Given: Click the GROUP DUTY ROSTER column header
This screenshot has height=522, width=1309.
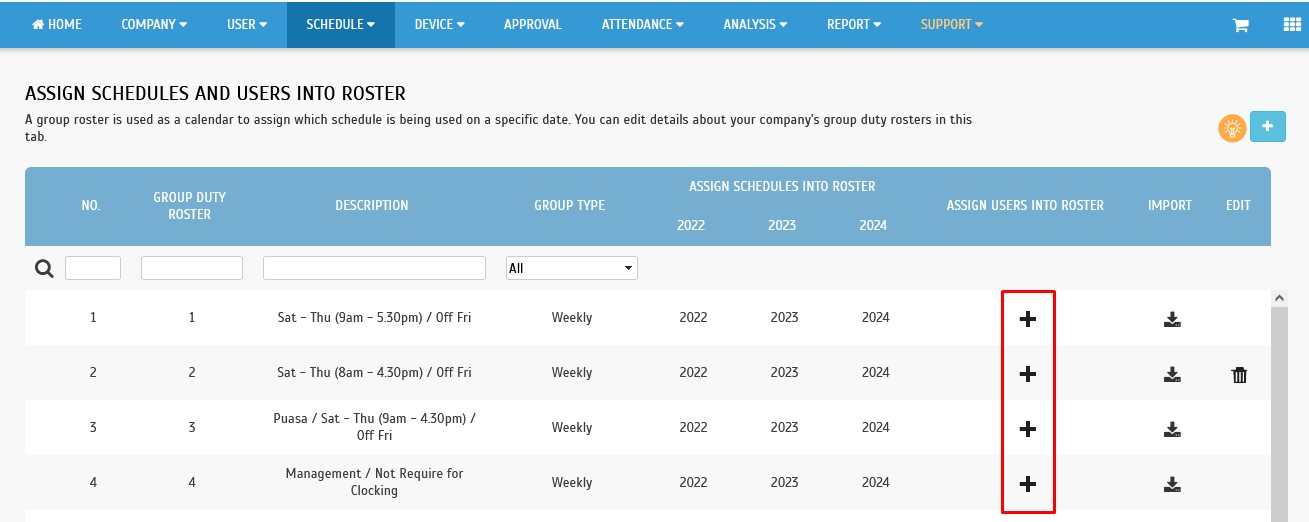Looking at the screenshot, I should click(190, 206).
